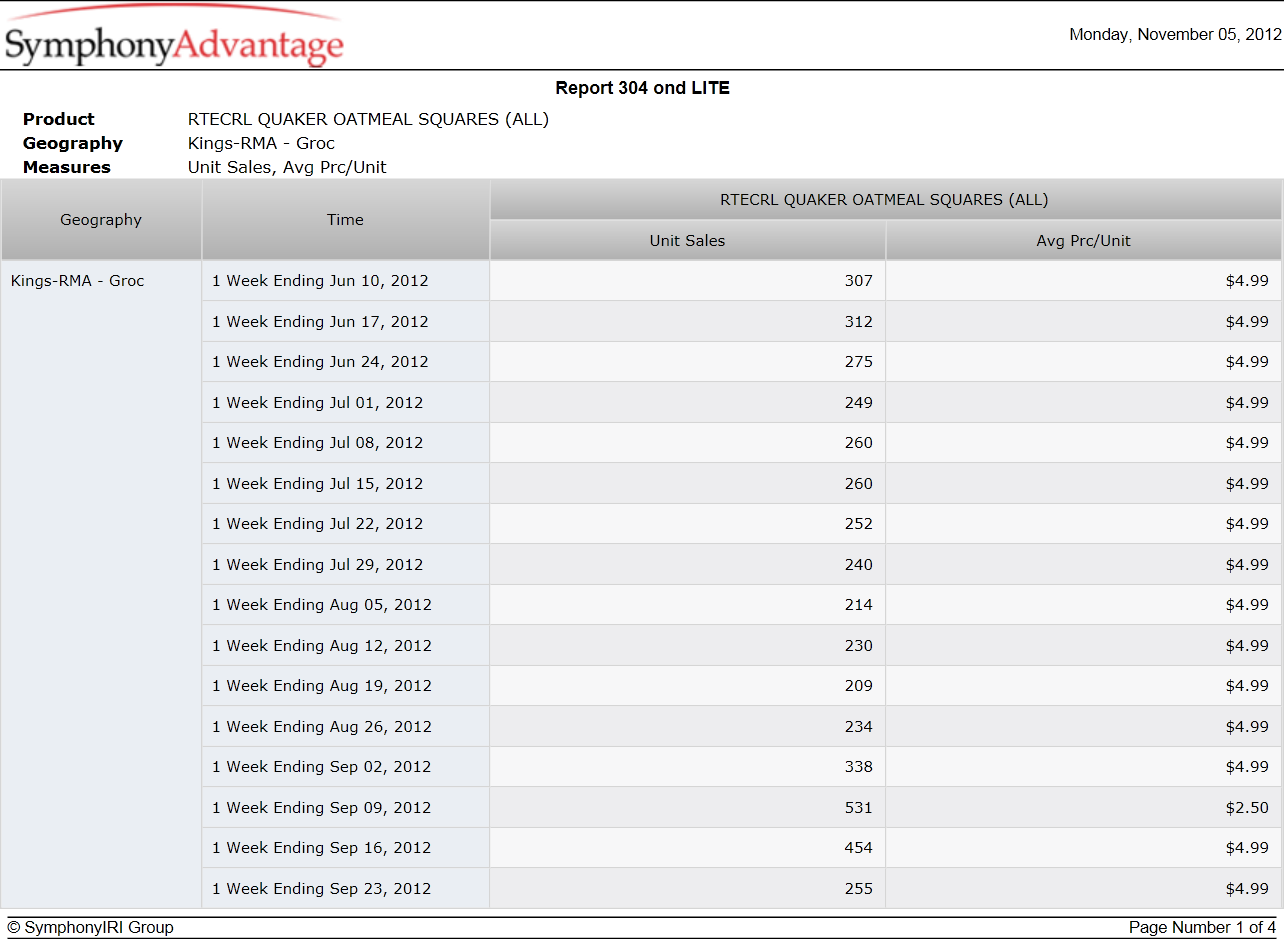
Task: Click the SymphonyAdvantage logo
Action: (x=174, y=36)
